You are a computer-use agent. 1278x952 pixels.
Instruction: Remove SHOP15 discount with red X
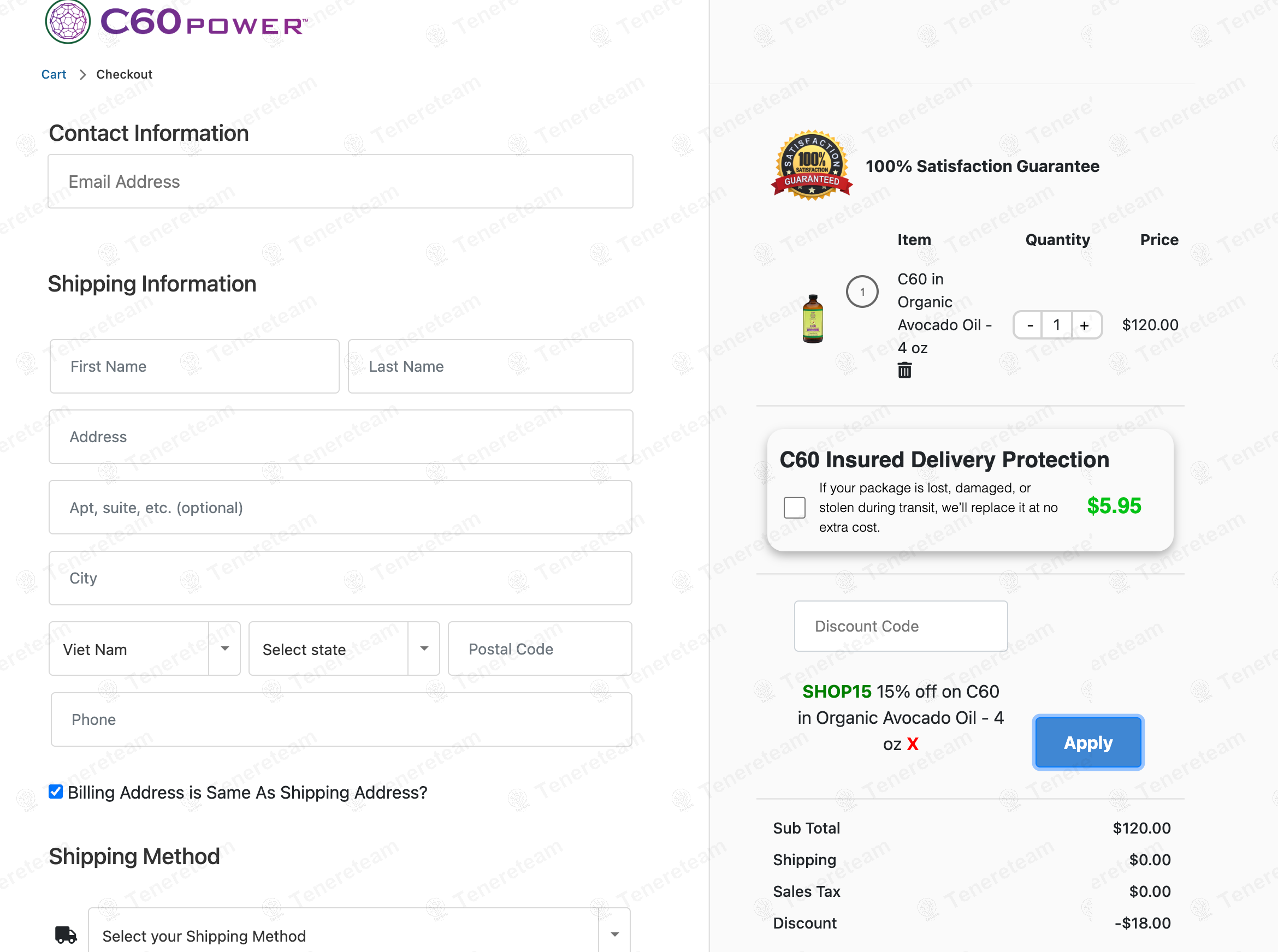pyautogui.click(x=913, y=744)
